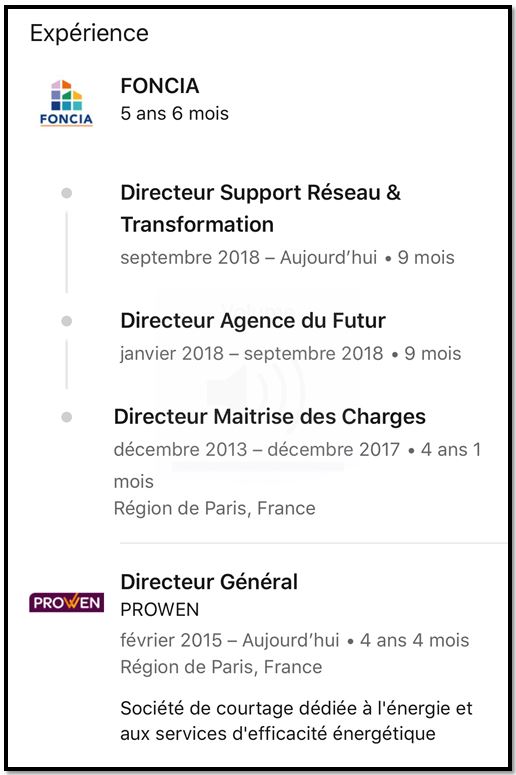This screenshot has height=775, width=516.
Task: Click the décembre 2013 – décembre 2017 dates
Action: coord(257,449)
